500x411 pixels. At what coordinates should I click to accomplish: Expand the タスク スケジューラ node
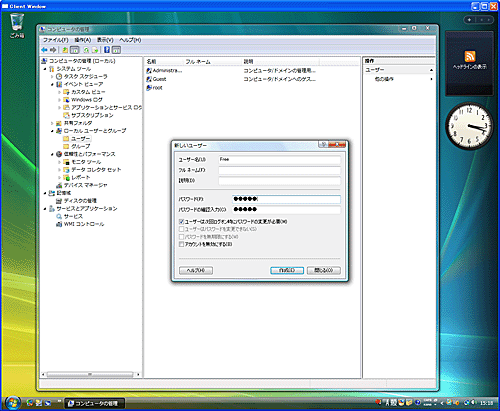coord(52,76)
